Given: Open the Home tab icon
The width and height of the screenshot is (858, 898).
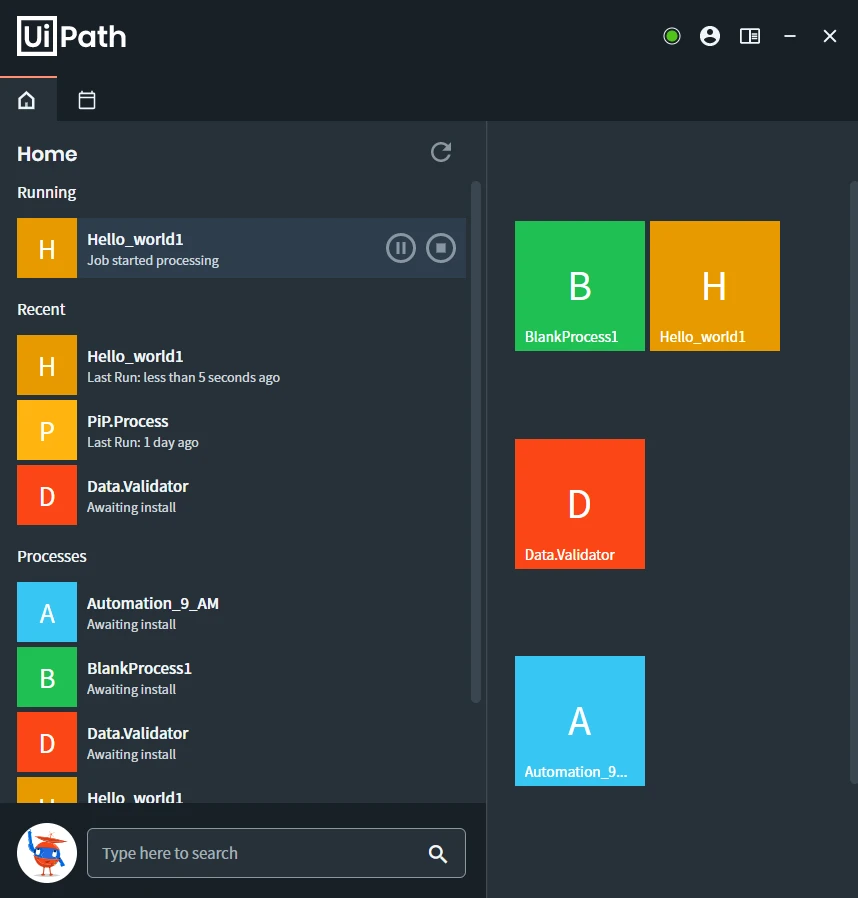Looking at the screenshot, I should [x=26, y=100].
